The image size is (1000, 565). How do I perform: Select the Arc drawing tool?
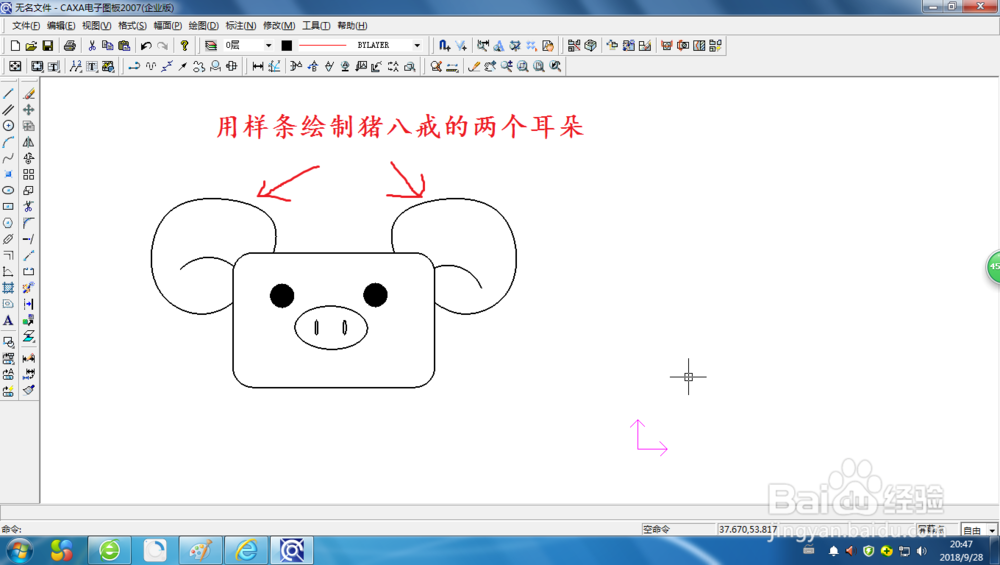pyautogui.click(x=8, y=142)
